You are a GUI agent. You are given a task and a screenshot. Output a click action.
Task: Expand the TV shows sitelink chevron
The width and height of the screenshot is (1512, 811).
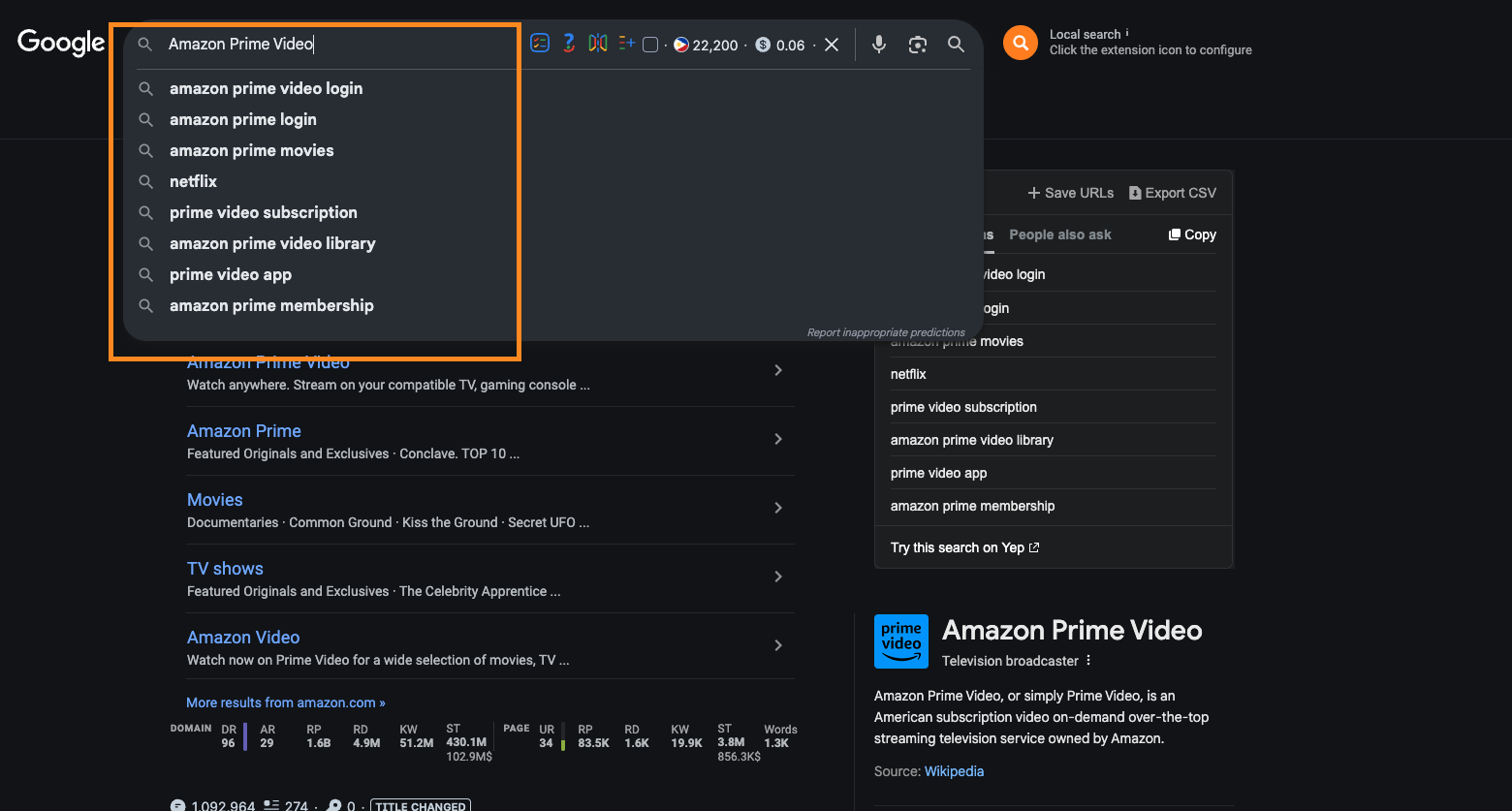click(778, 577)
